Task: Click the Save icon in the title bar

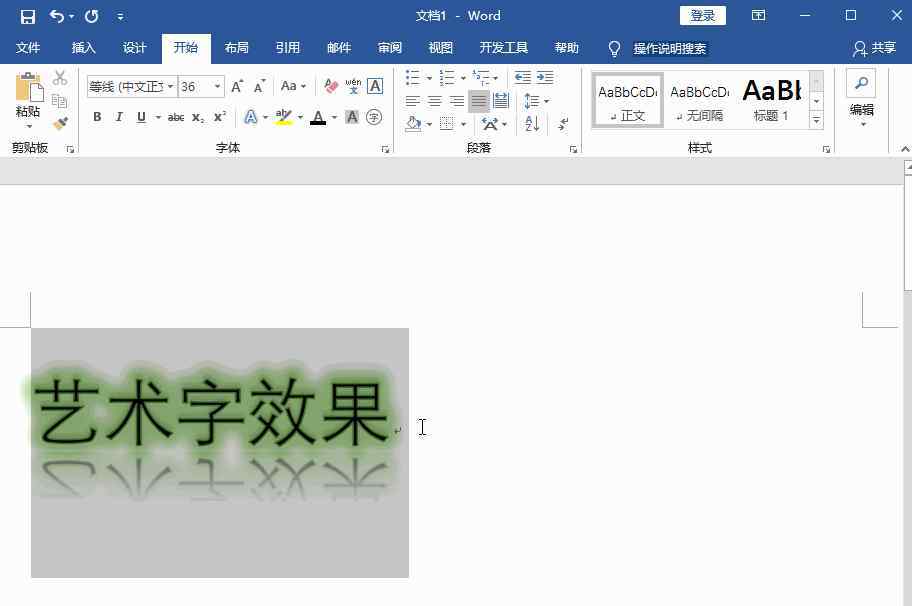Action: 27,16
